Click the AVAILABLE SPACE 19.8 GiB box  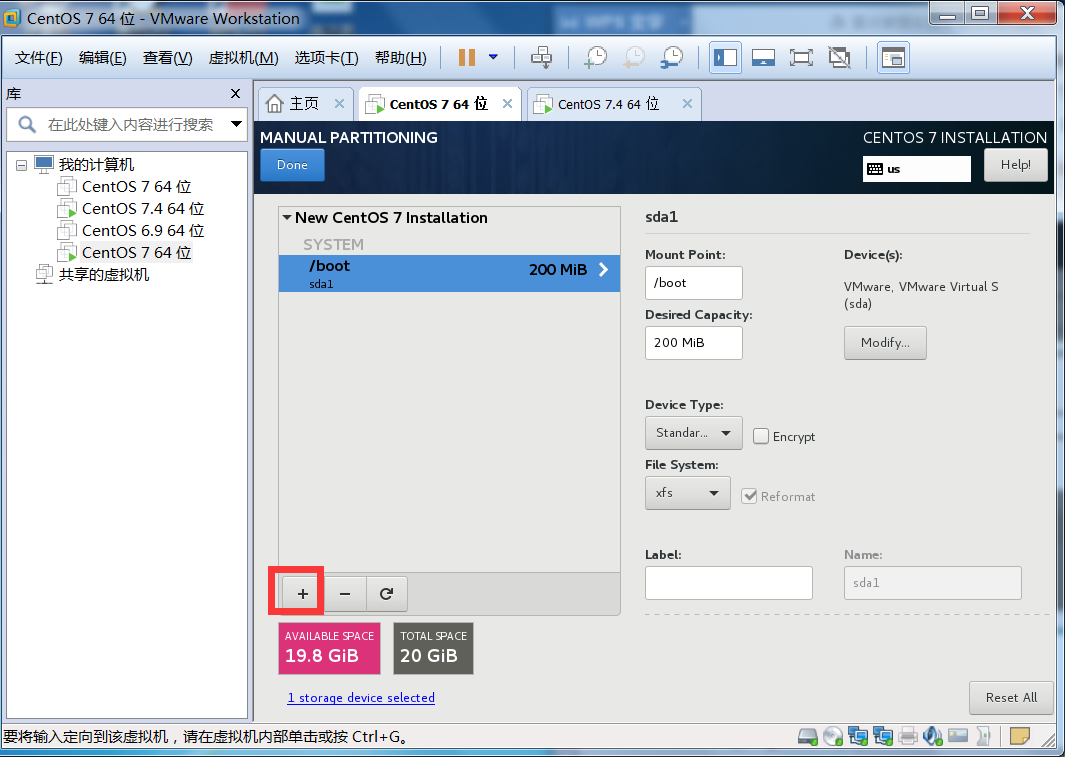tap(329, 648)
